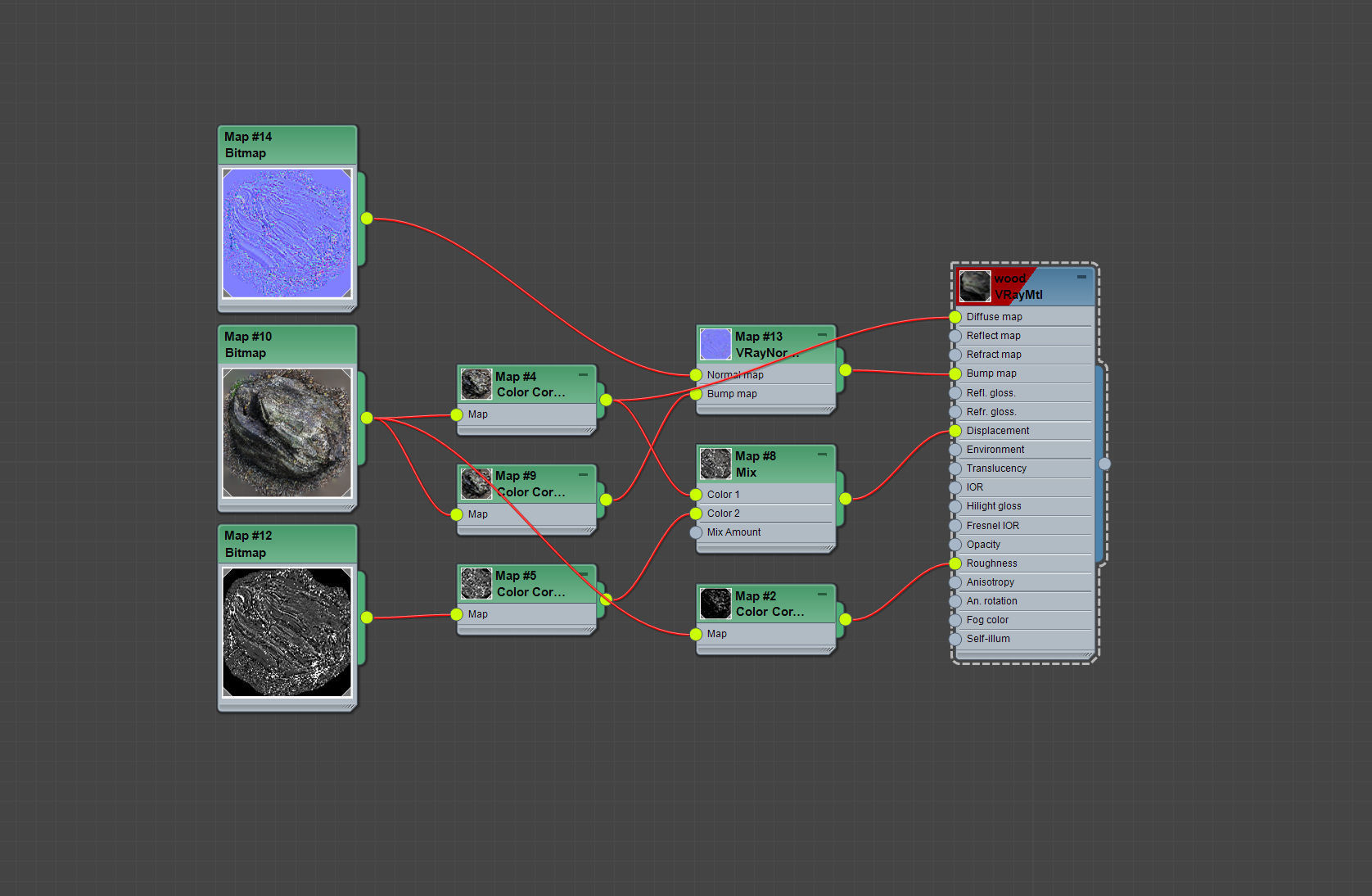This screenshot has height=896, width=1372.
Task: Click the Mix Amount input socket
Action: click(696, 532)
